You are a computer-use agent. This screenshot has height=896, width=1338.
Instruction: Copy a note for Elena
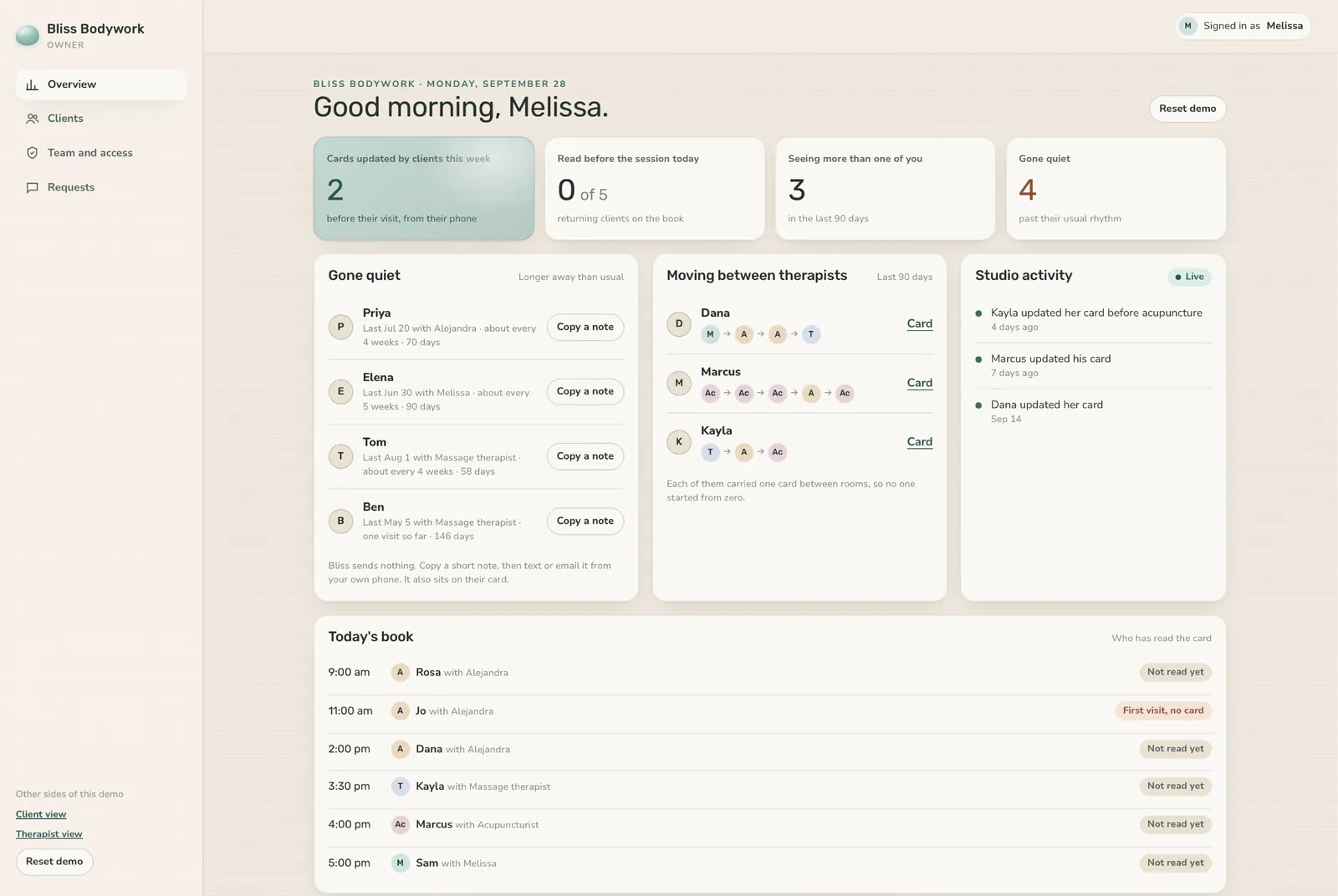tap(585, 391)
